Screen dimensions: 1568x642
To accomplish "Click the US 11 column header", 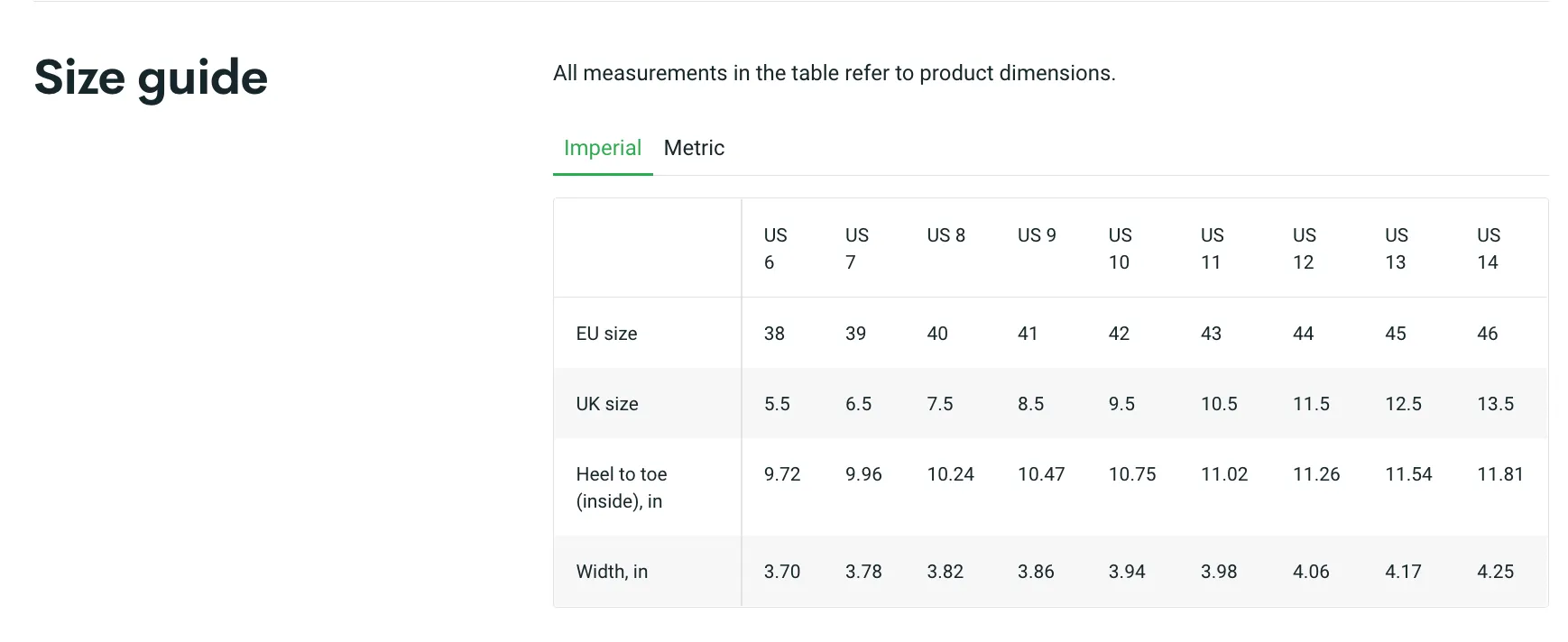I will 1213,248.
